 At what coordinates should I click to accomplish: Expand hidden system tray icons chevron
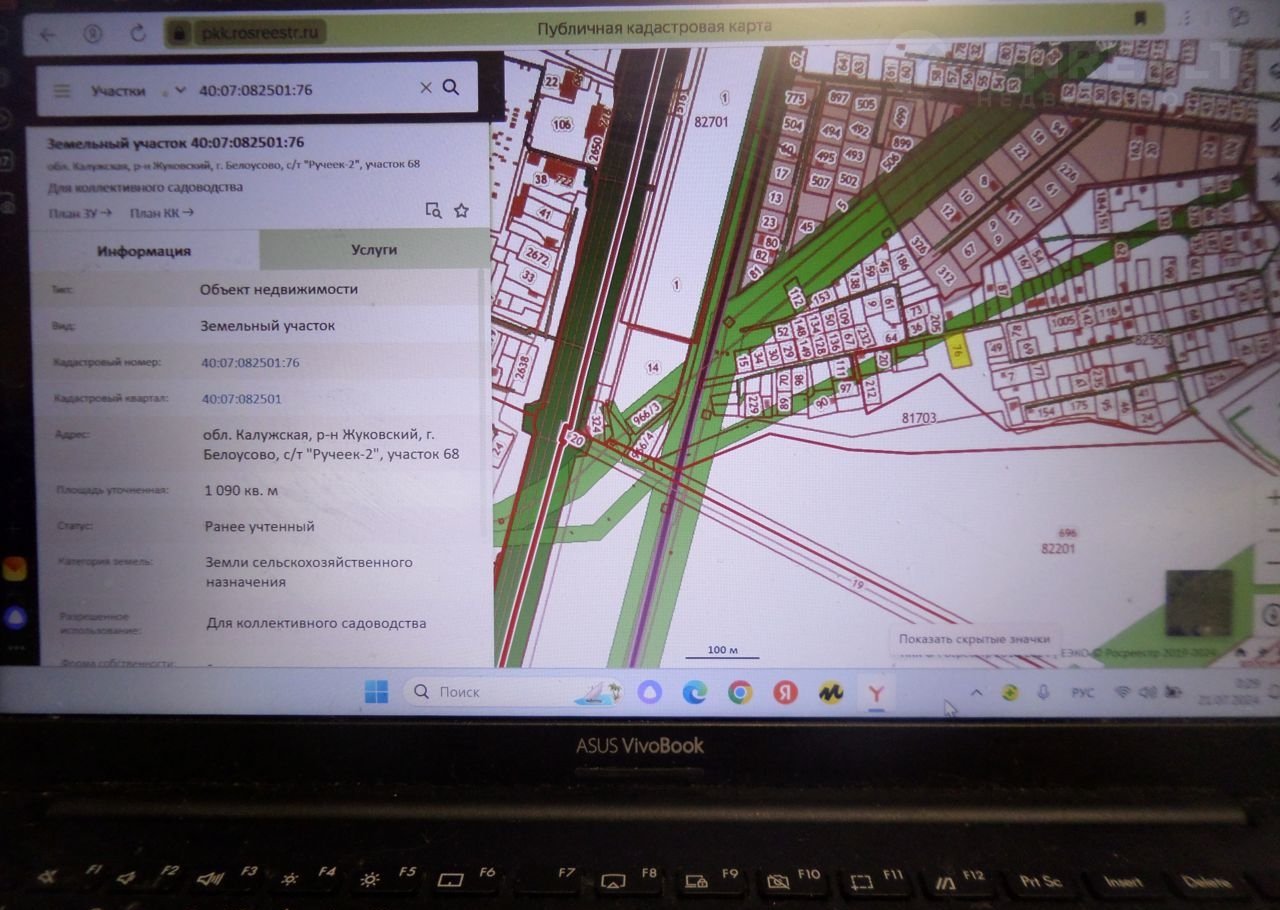coord(976,692)
